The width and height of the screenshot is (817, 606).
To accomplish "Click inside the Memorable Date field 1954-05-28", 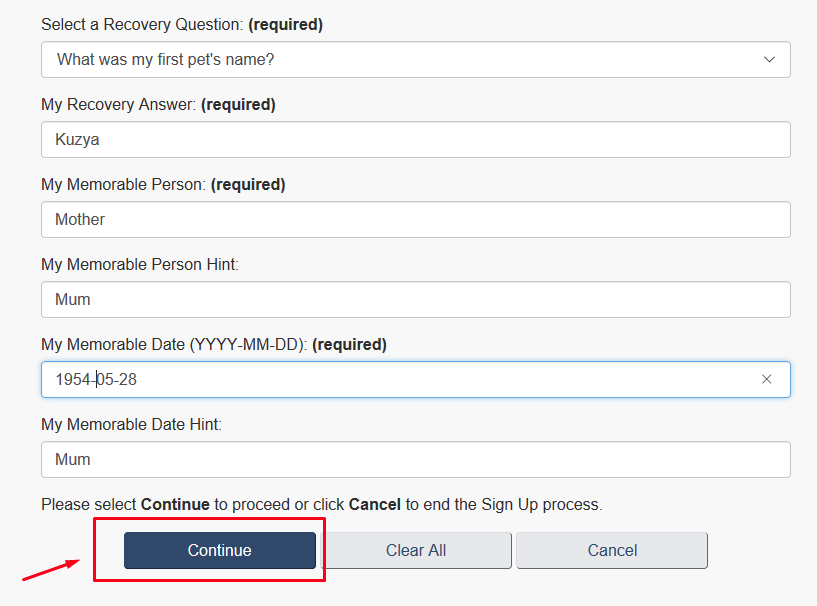I will click(x=416, y=379).
